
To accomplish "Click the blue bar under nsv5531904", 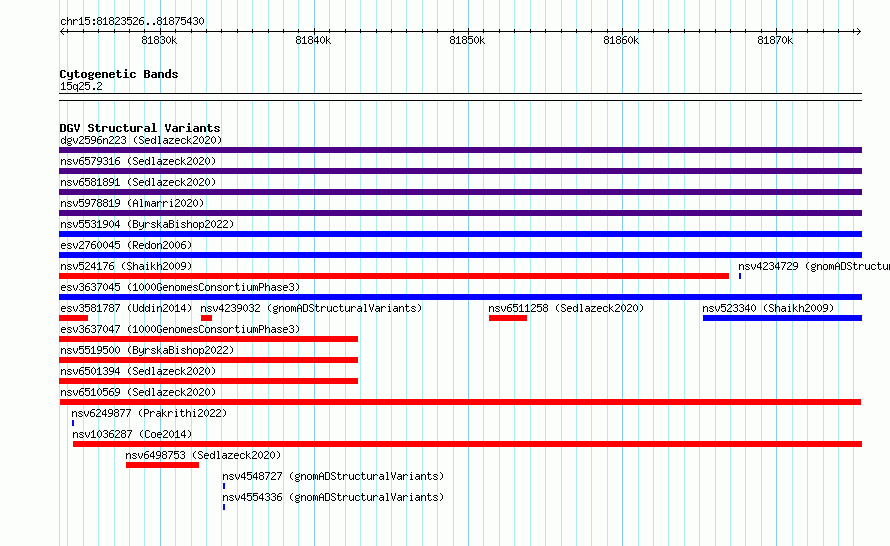I will [460, 234].
